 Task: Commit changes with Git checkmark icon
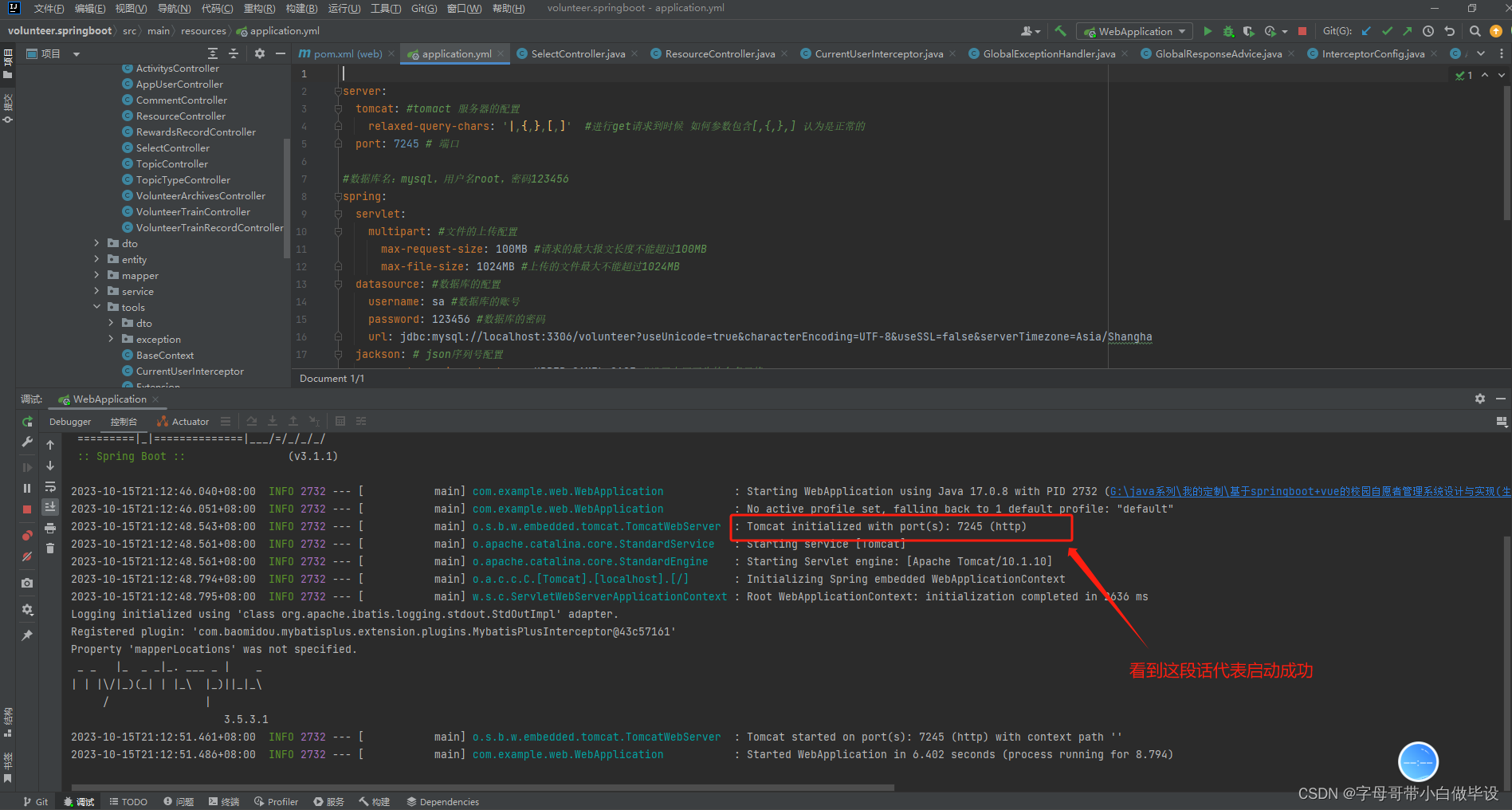coord(1387,31)
